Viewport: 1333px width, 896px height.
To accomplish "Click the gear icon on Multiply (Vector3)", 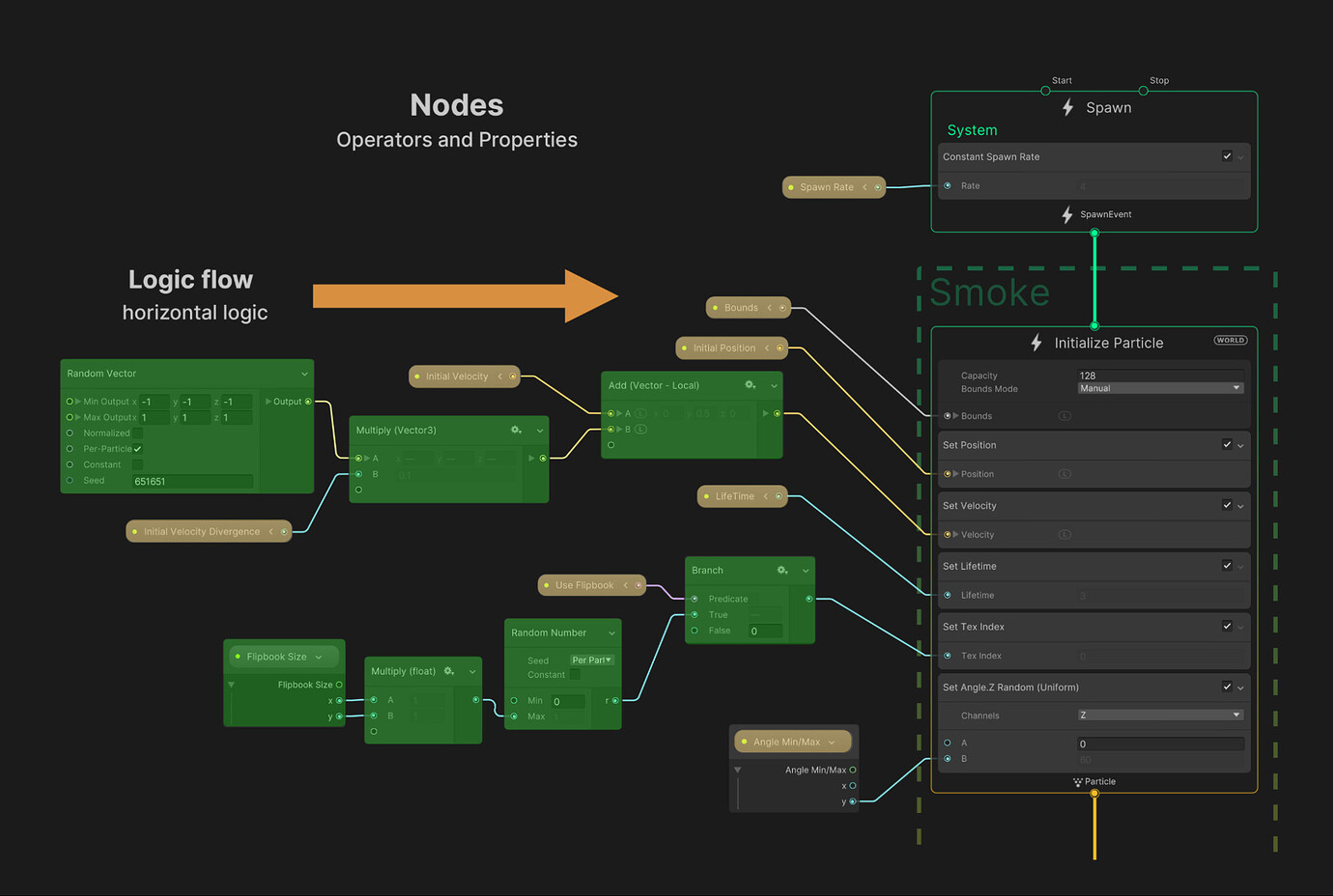I will pyautogui.click(x=516, y=430).
